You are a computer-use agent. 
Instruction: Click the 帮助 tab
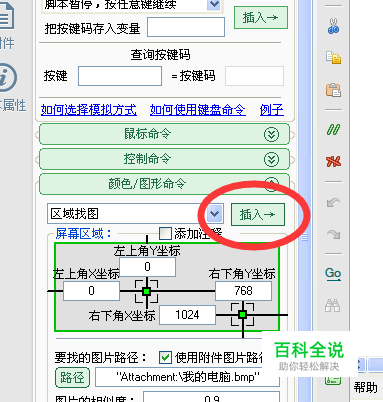[x=365, y=387]
